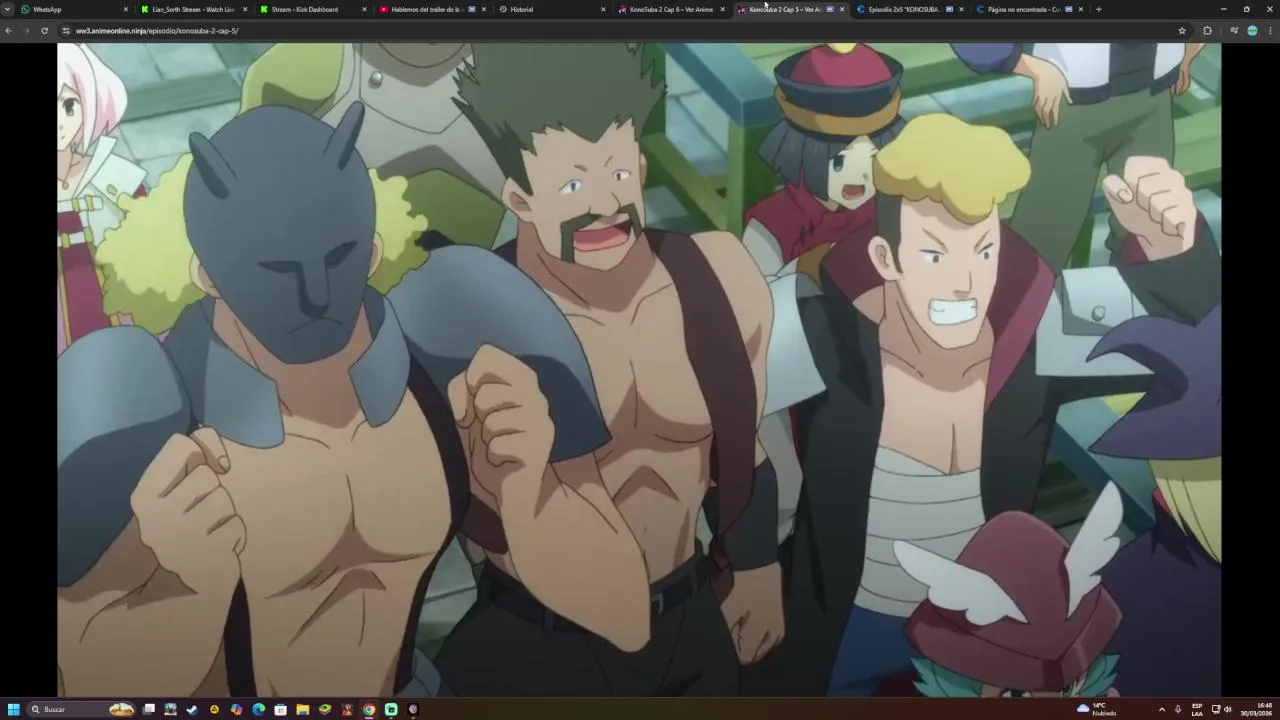The image size is (1280, 720).
Task: Click the microphone tray icon
Action: (x=1178, y=709)
